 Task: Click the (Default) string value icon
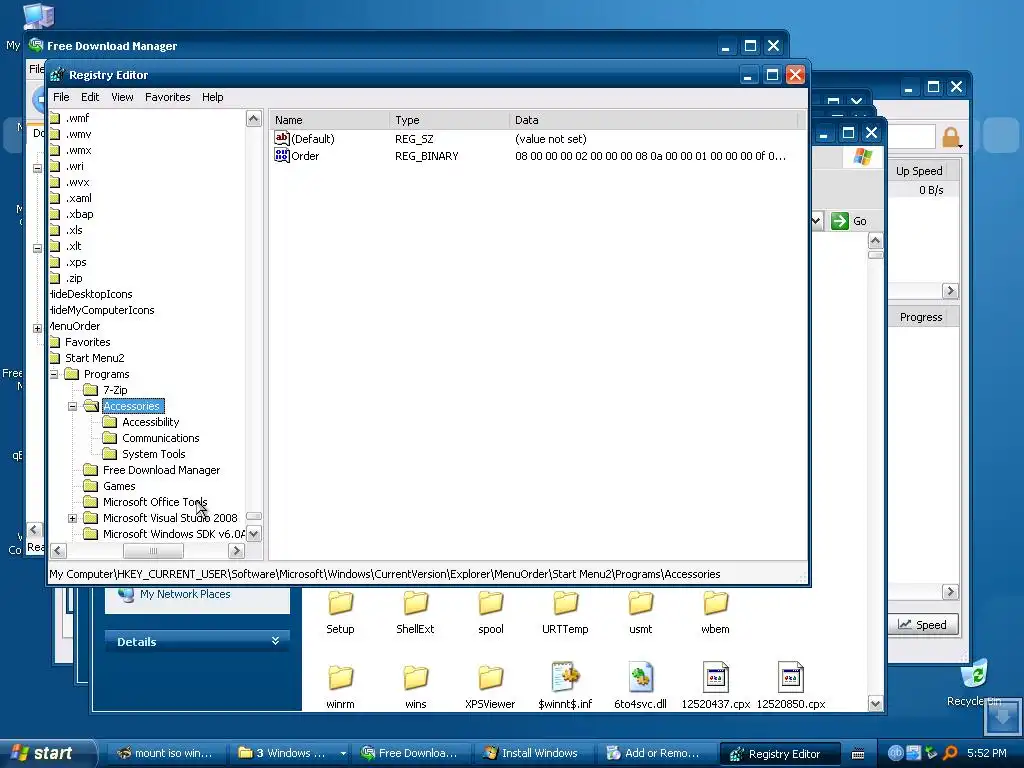click(x=281, y=138)
